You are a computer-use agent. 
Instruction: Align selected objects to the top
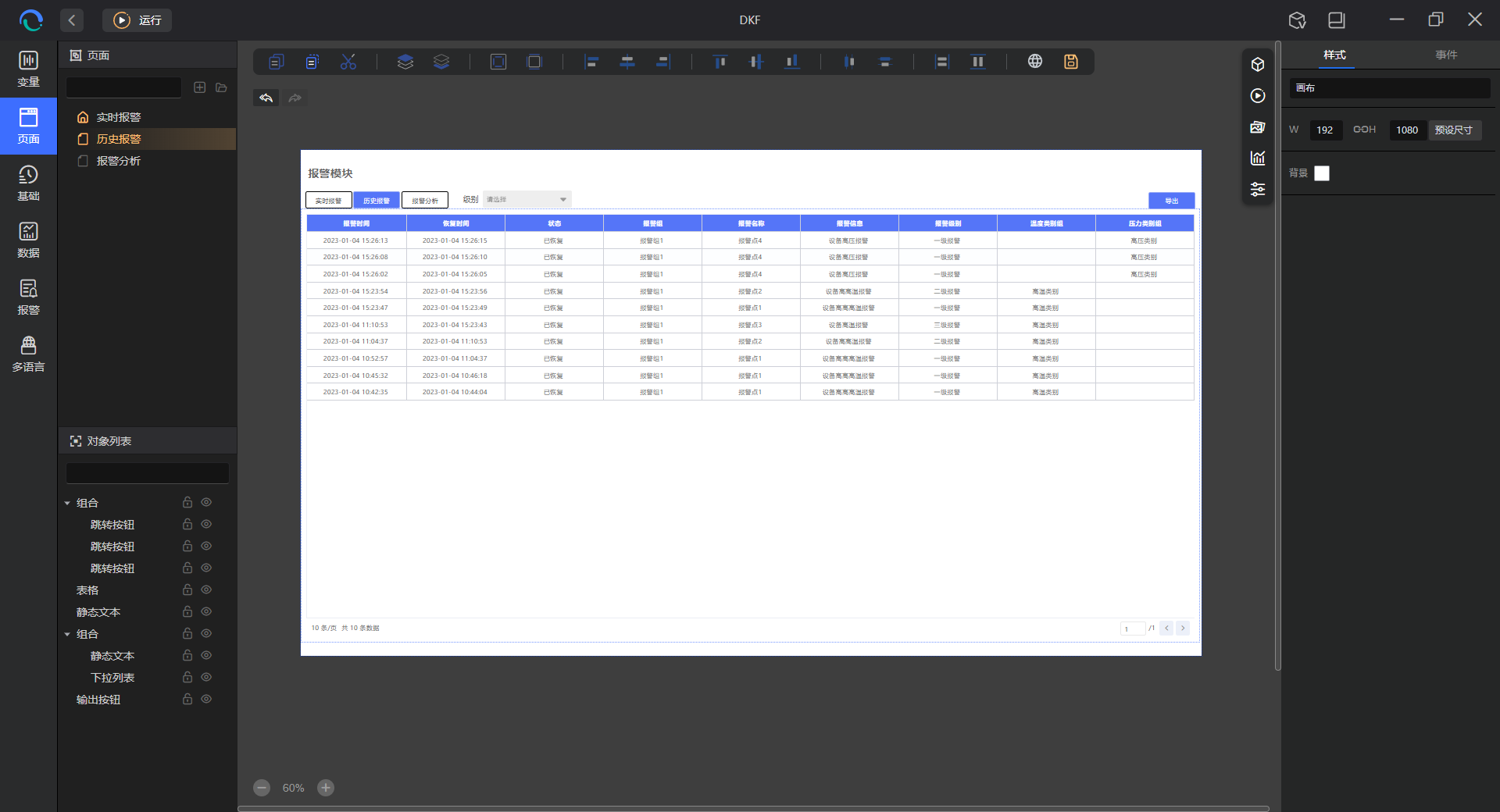tap(720, 62)
